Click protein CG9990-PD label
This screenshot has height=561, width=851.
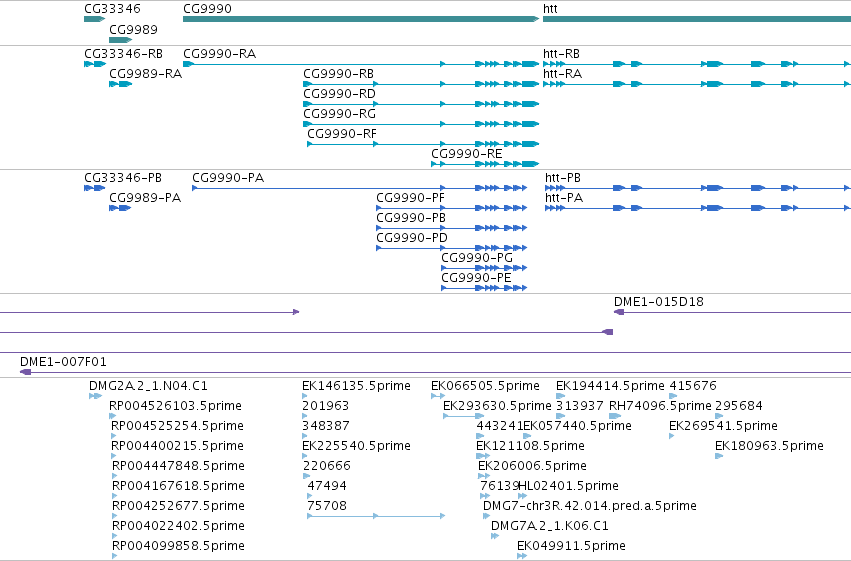coord(412,238)
